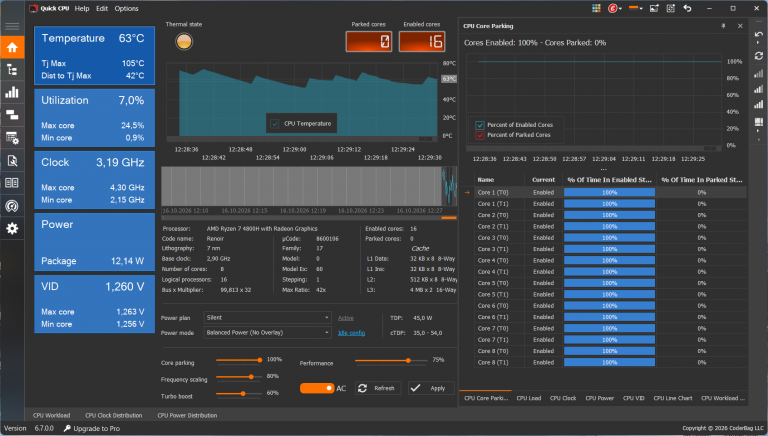Open the document search sidebar icon

(12, 160)
